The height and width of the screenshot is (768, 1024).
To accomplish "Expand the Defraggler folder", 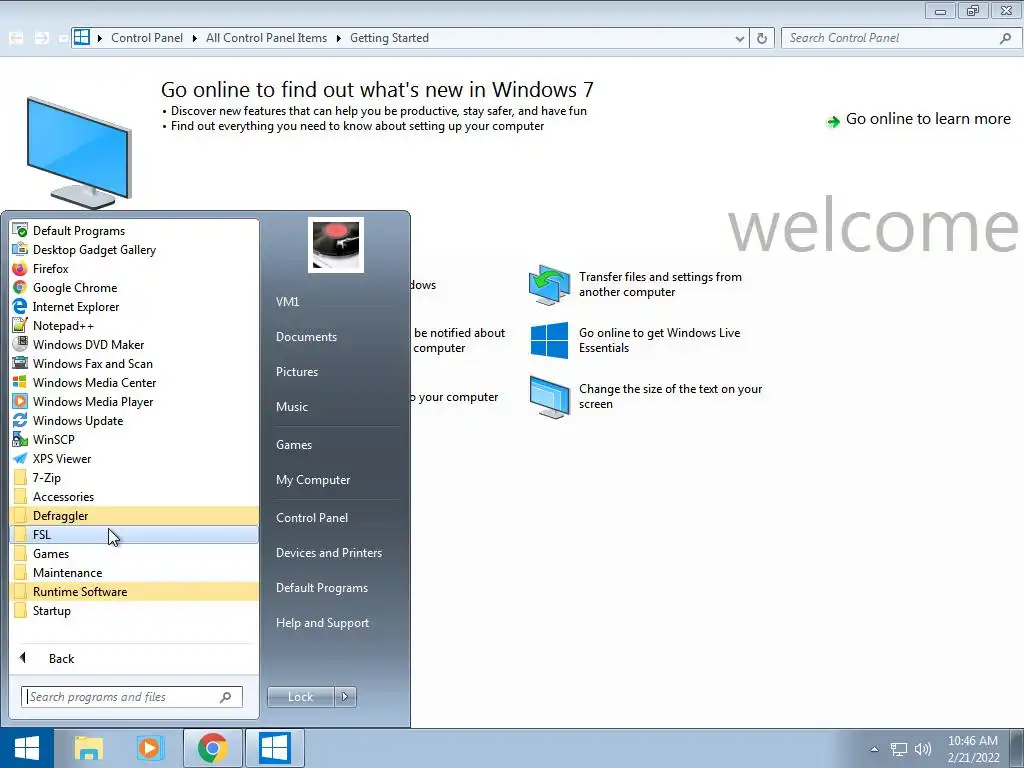I will point(134,515).
